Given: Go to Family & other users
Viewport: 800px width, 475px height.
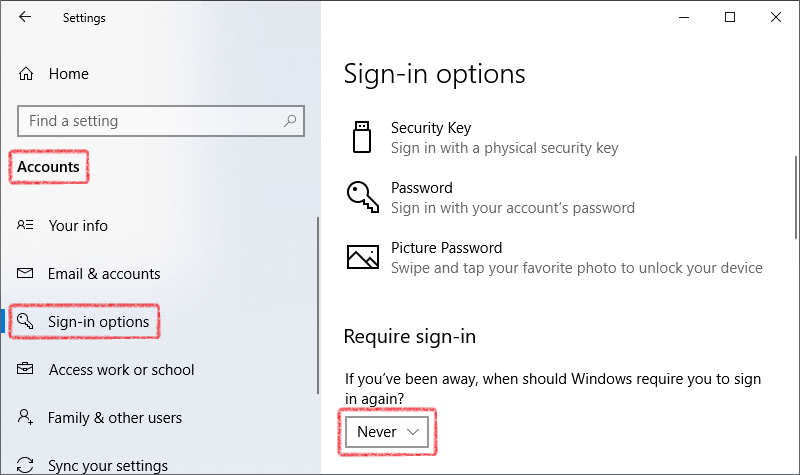Looking at the screenshot, I should tap(114, 418).
